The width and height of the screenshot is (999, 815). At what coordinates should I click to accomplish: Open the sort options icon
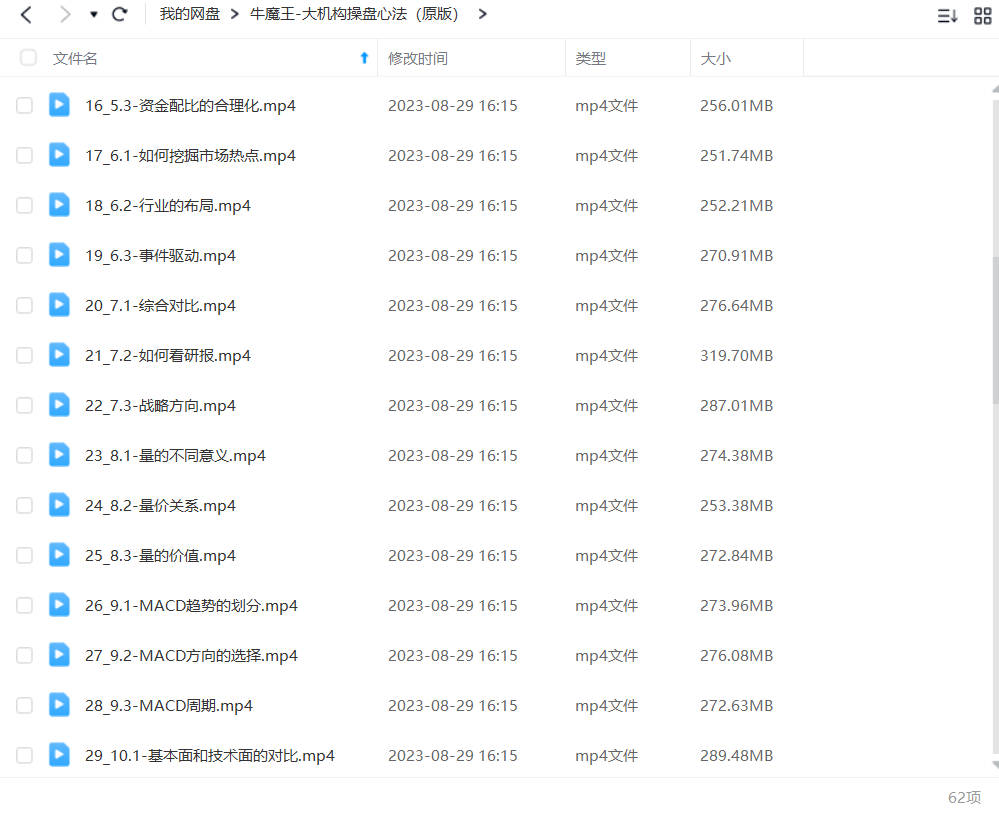coord(947,15)
